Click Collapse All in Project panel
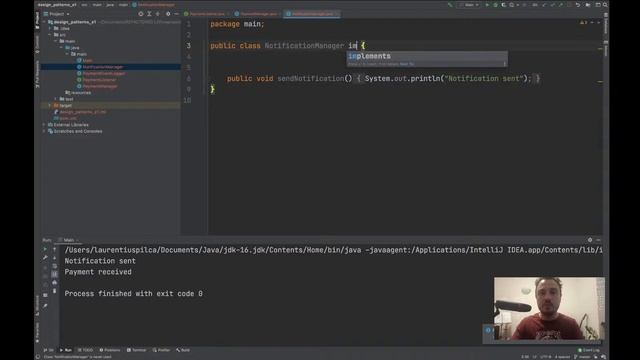 [158, 14]
